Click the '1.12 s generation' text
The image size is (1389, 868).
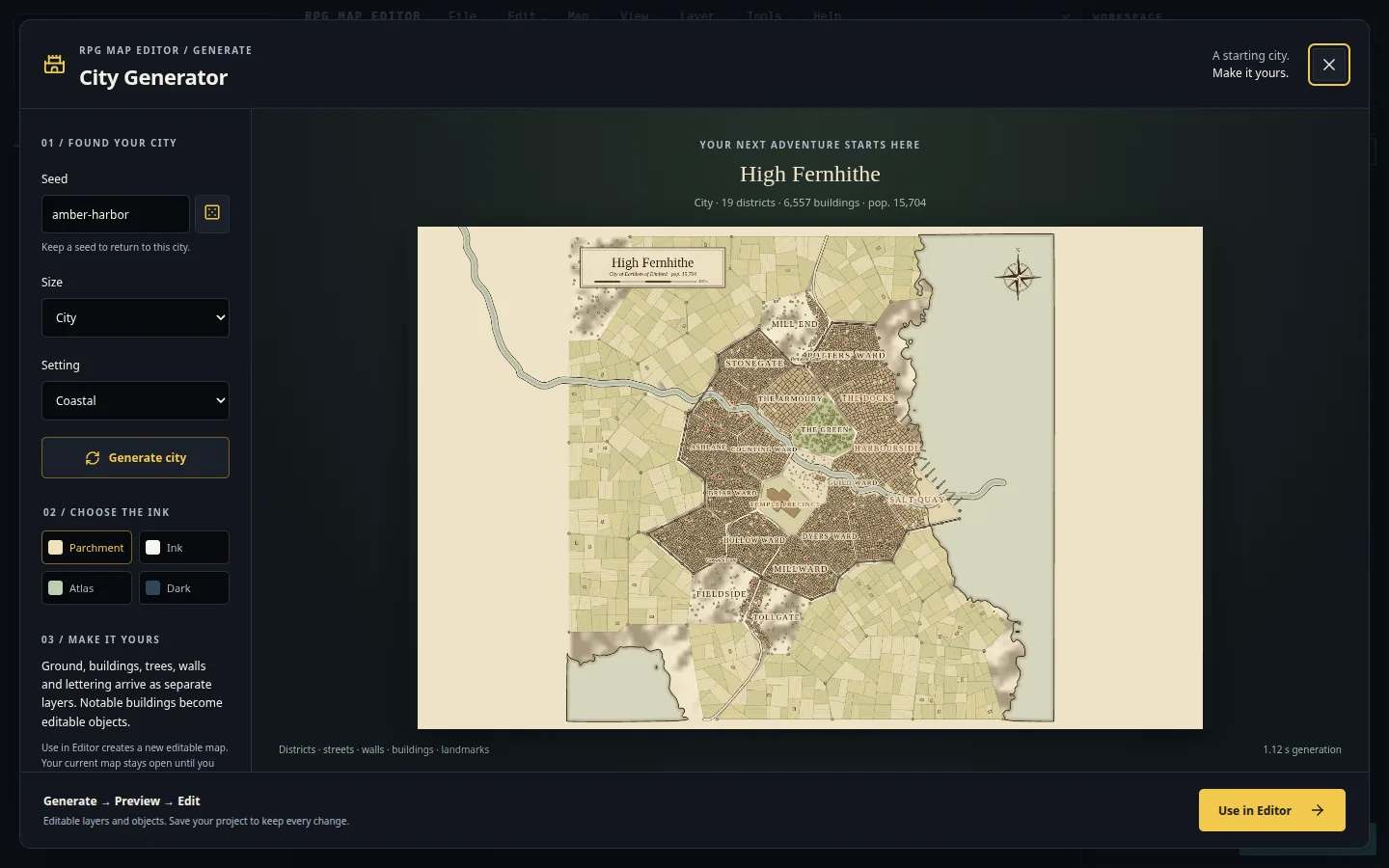coord(1302,749)
